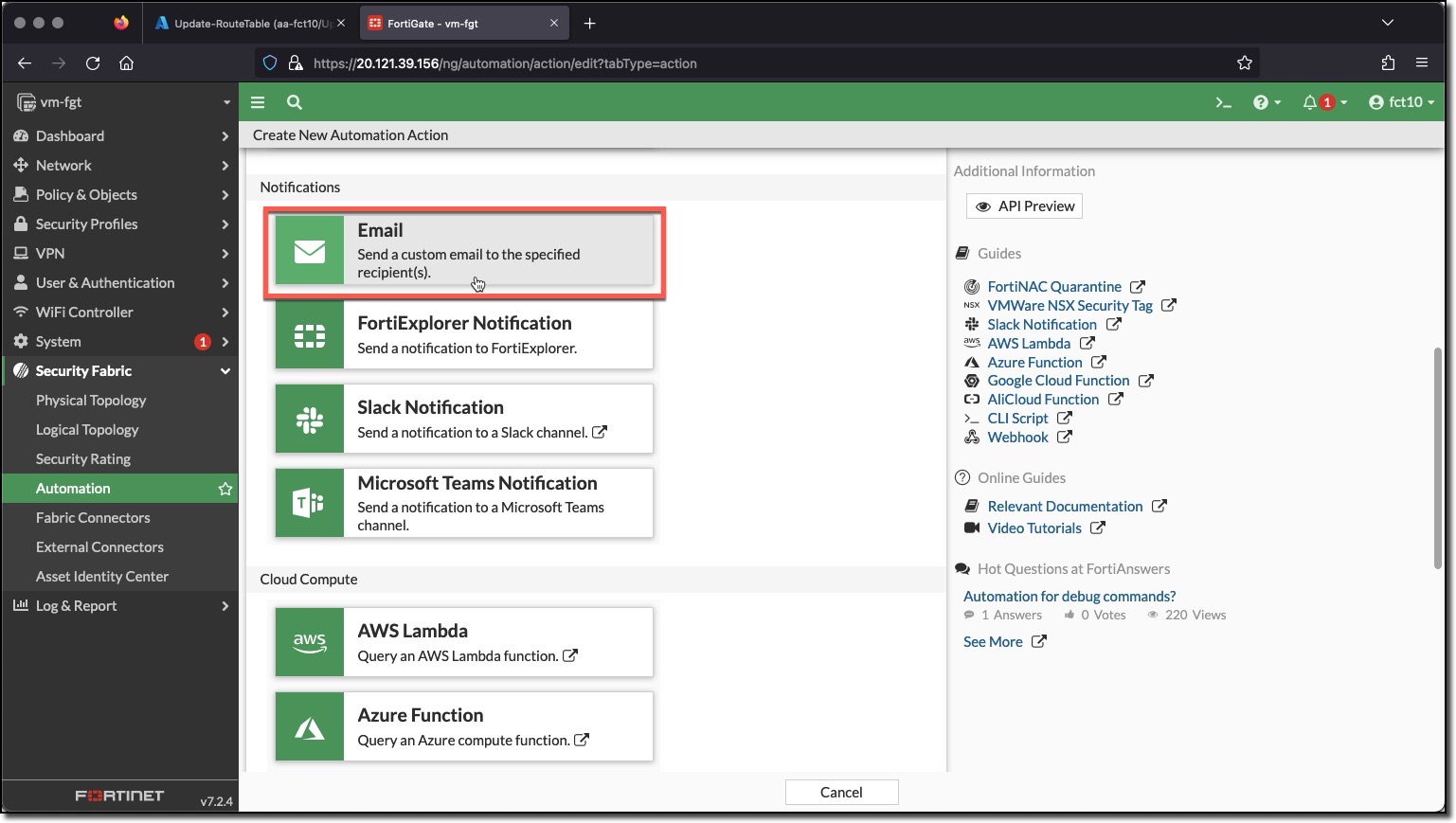Open the list all tabs chevron

click(1388, 23)
